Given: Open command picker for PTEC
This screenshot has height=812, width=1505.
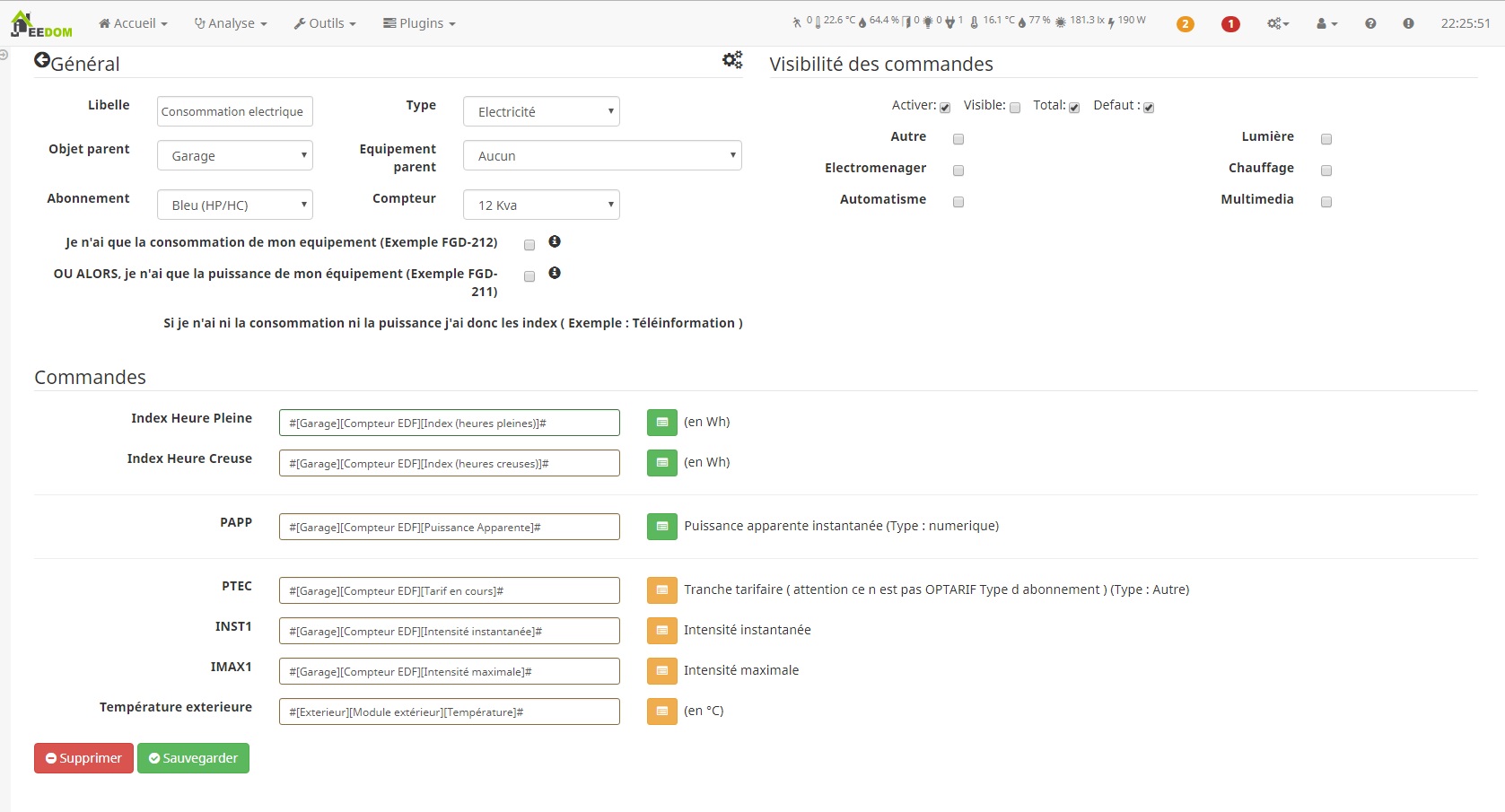Looking at the screenshot, I should (662, 589).
